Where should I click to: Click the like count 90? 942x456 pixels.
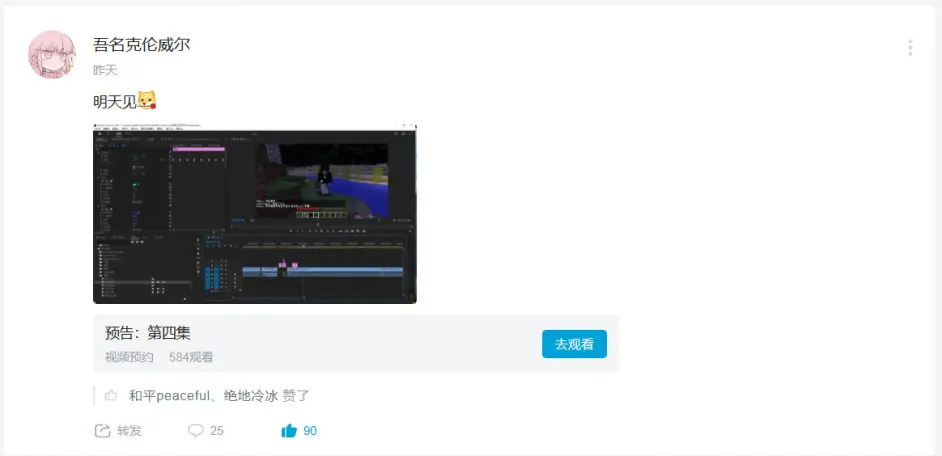click(310, 431)
